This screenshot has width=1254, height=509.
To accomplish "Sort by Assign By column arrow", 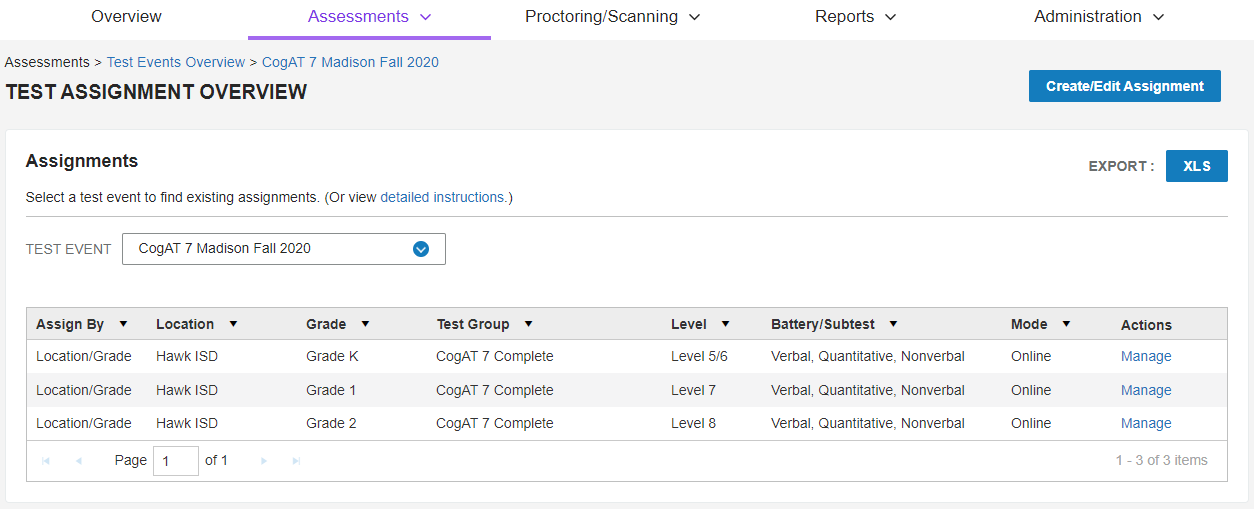I will (123, 324).
